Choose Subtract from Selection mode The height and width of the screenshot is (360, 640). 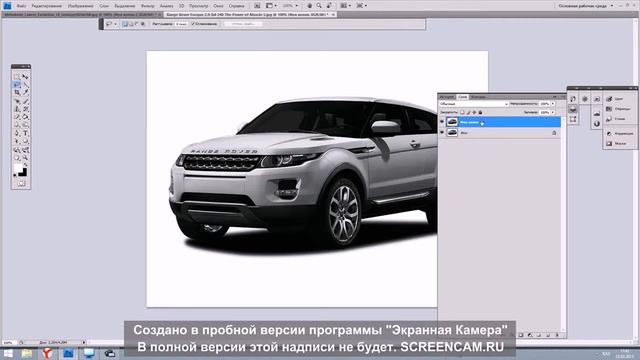(x=137, y=24)
